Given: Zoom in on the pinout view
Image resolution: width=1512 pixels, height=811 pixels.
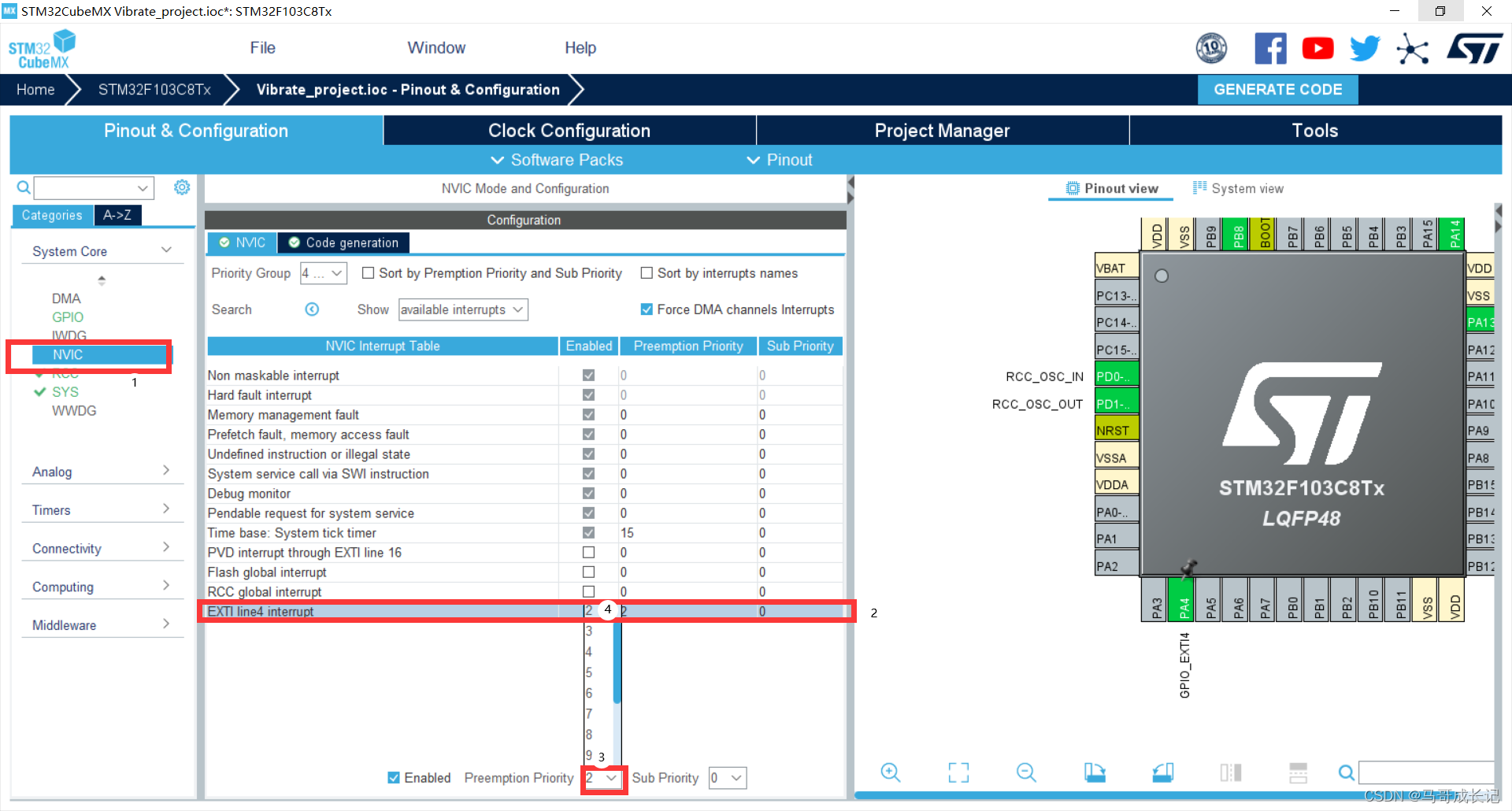Looking at the screenshot, I should click(891, 772).
